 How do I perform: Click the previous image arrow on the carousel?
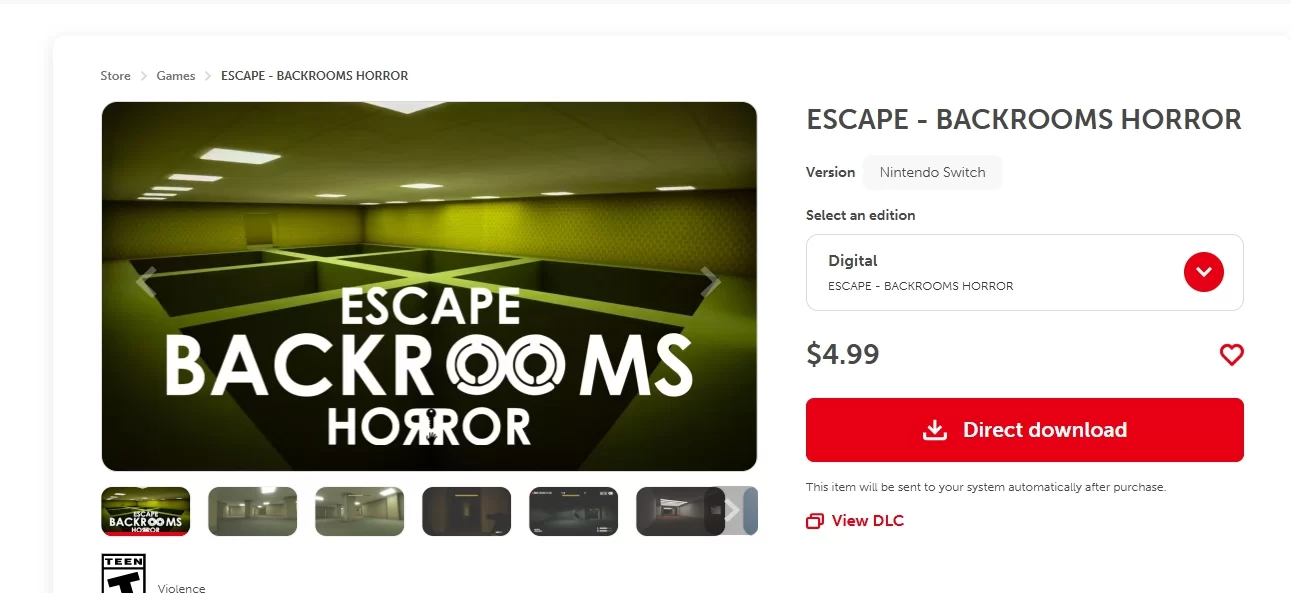click(x=146, y=283)
